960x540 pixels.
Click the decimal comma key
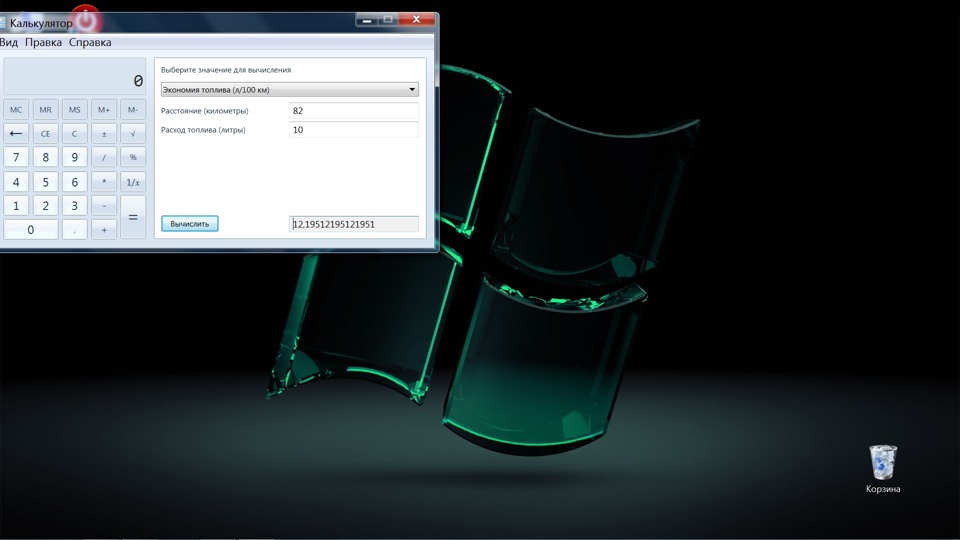[75, 230]
